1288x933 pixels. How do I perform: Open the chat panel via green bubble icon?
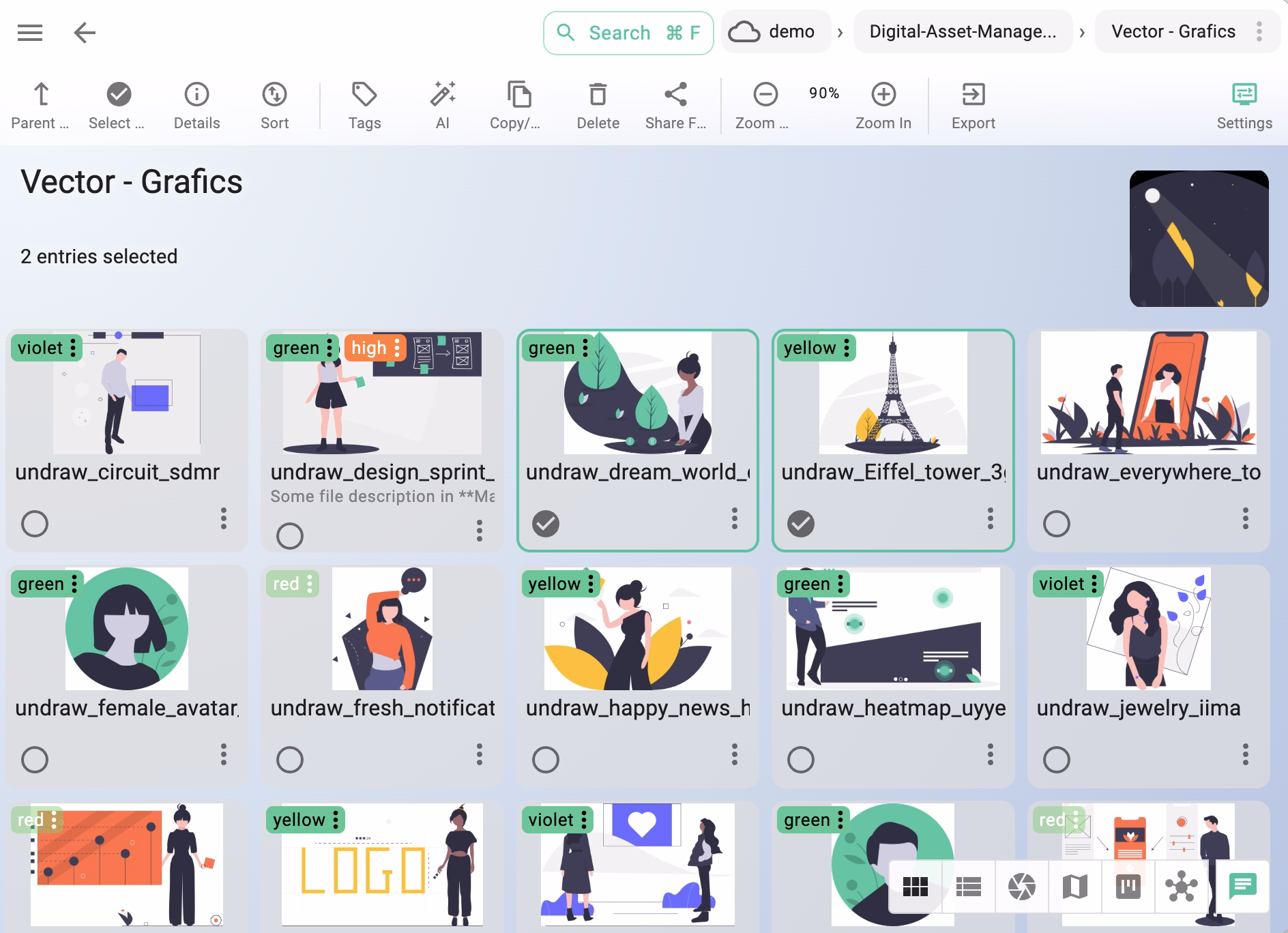click(x=1242, y=885)
